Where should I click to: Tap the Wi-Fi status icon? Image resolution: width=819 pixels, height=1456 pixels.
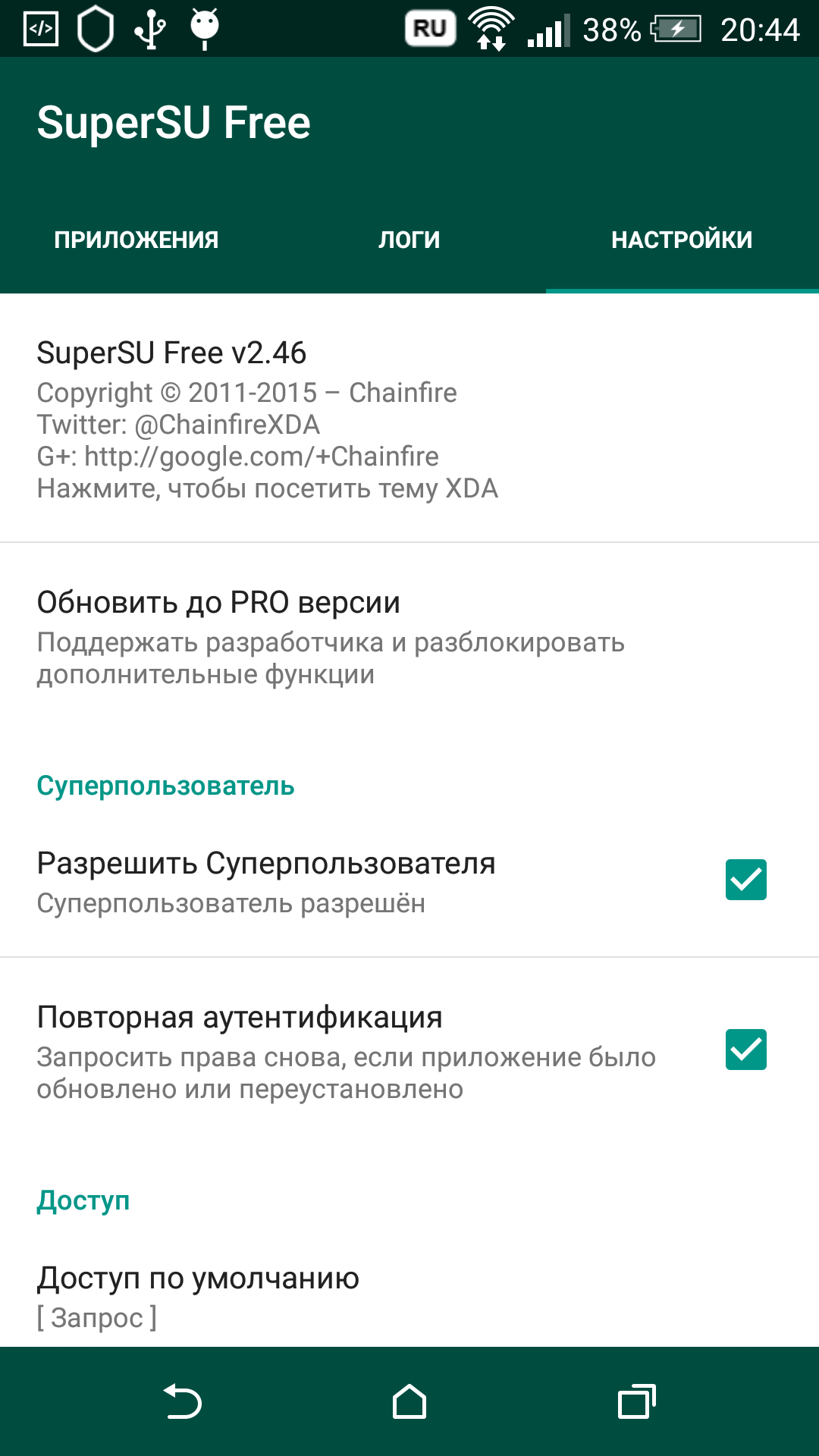tap(491, 30)
